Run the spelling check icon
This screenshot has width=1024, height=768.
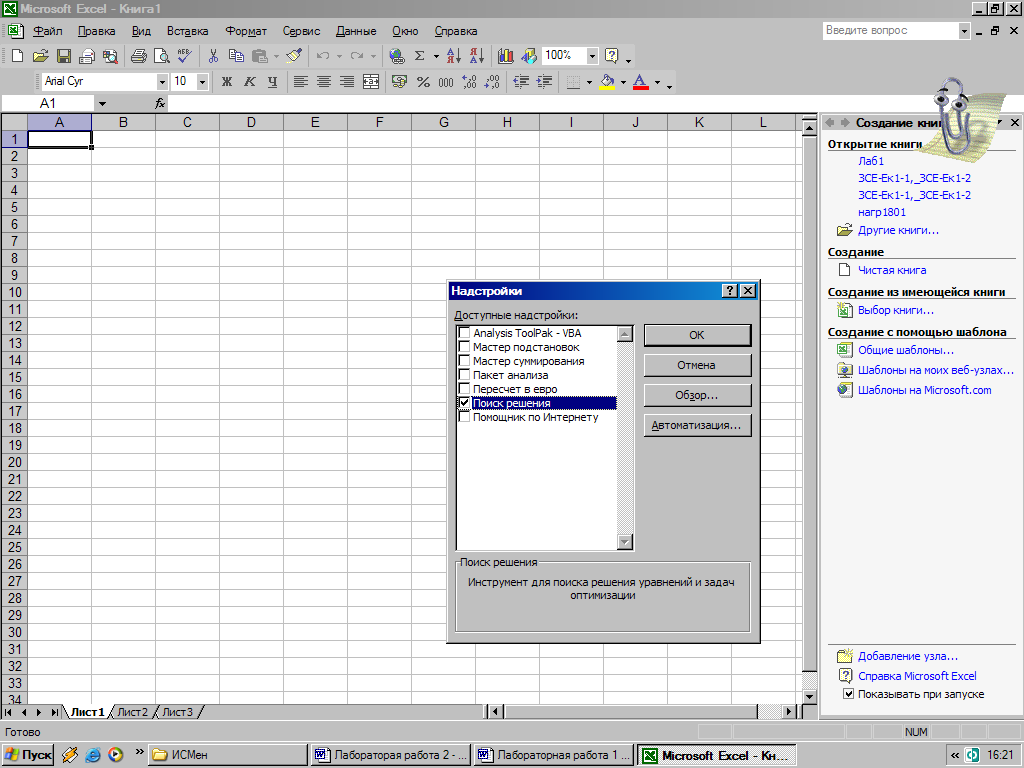(x=184, y=56)
